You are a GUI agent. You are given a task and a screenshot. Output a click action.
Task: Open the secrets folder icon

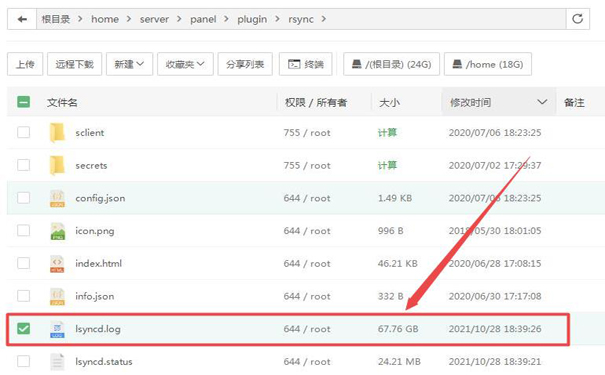click(57, 166)
